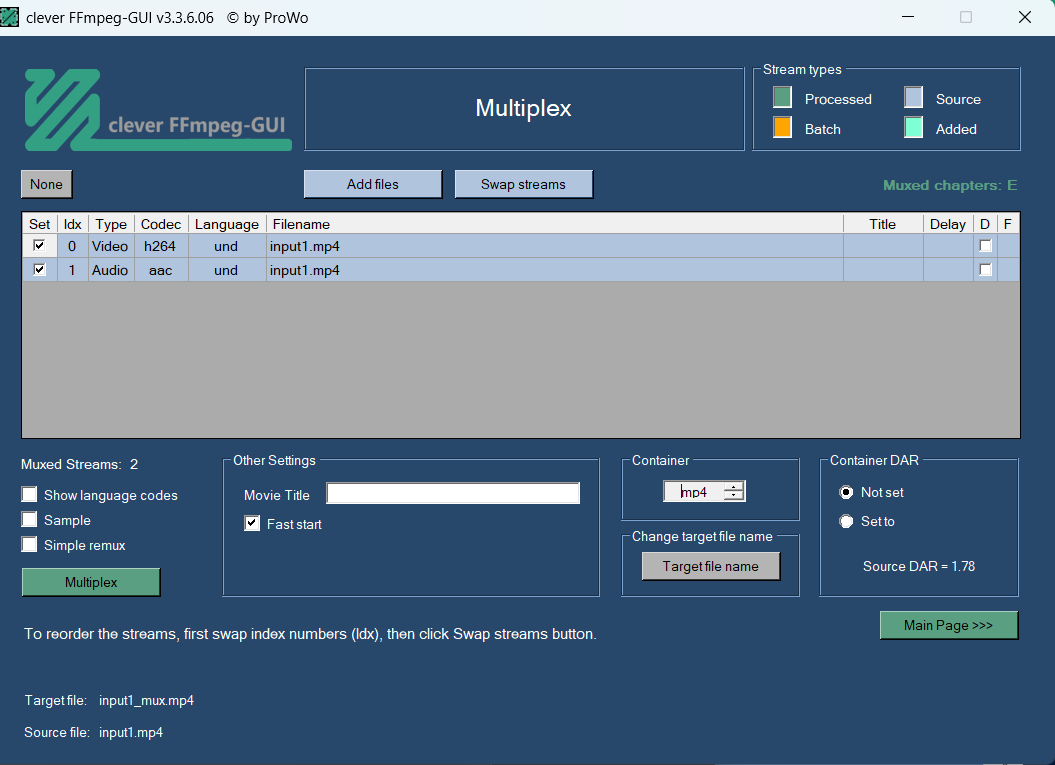Click the Container spinner up arrow
This screenshot has height=765, width=1055.
[x=734, y=486]
